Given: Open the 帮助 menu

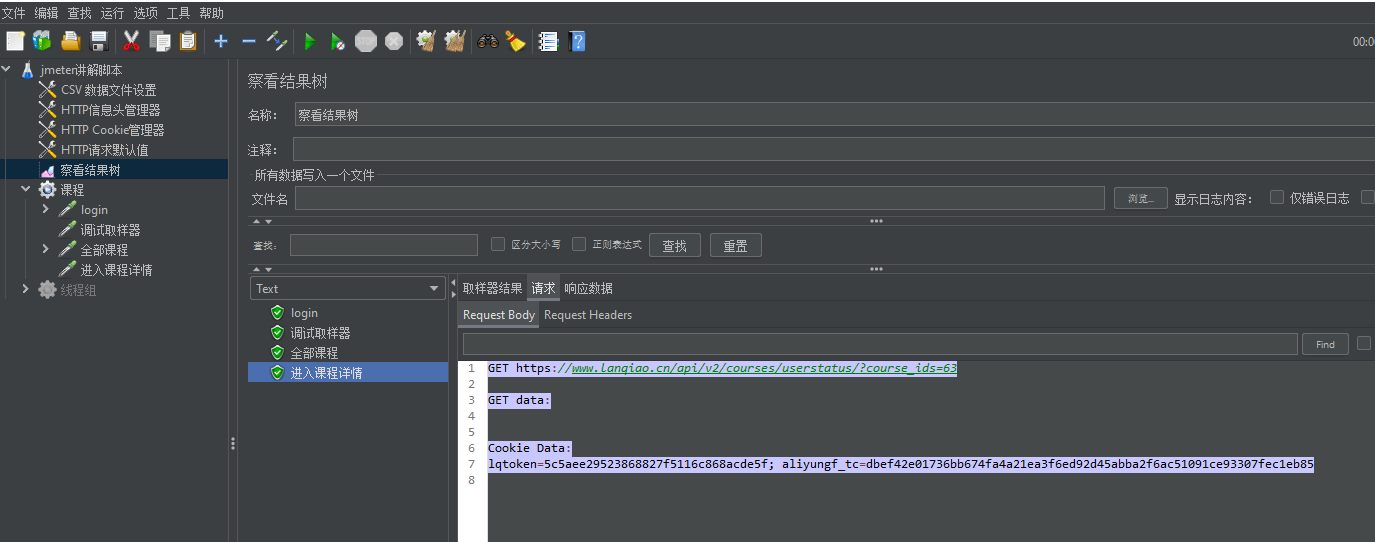Looking at the screenshot, I should (x=211, y=13).
